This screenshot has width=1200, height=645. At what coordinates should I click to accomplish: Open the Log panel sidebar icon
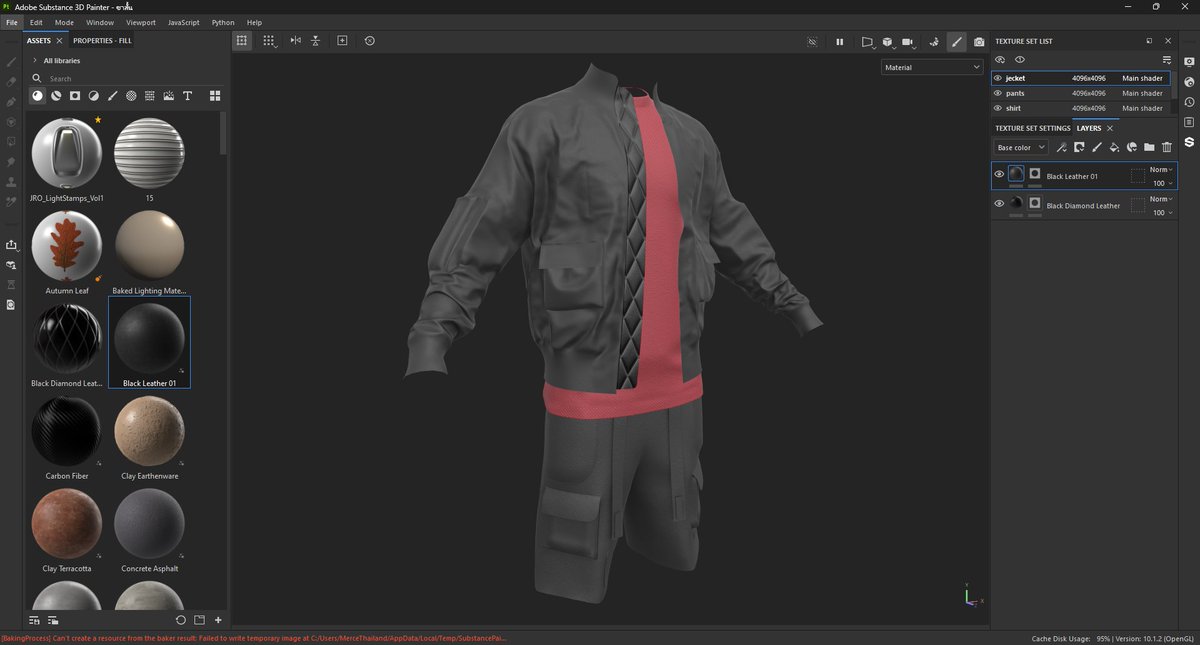click(x=1189, y=122)
